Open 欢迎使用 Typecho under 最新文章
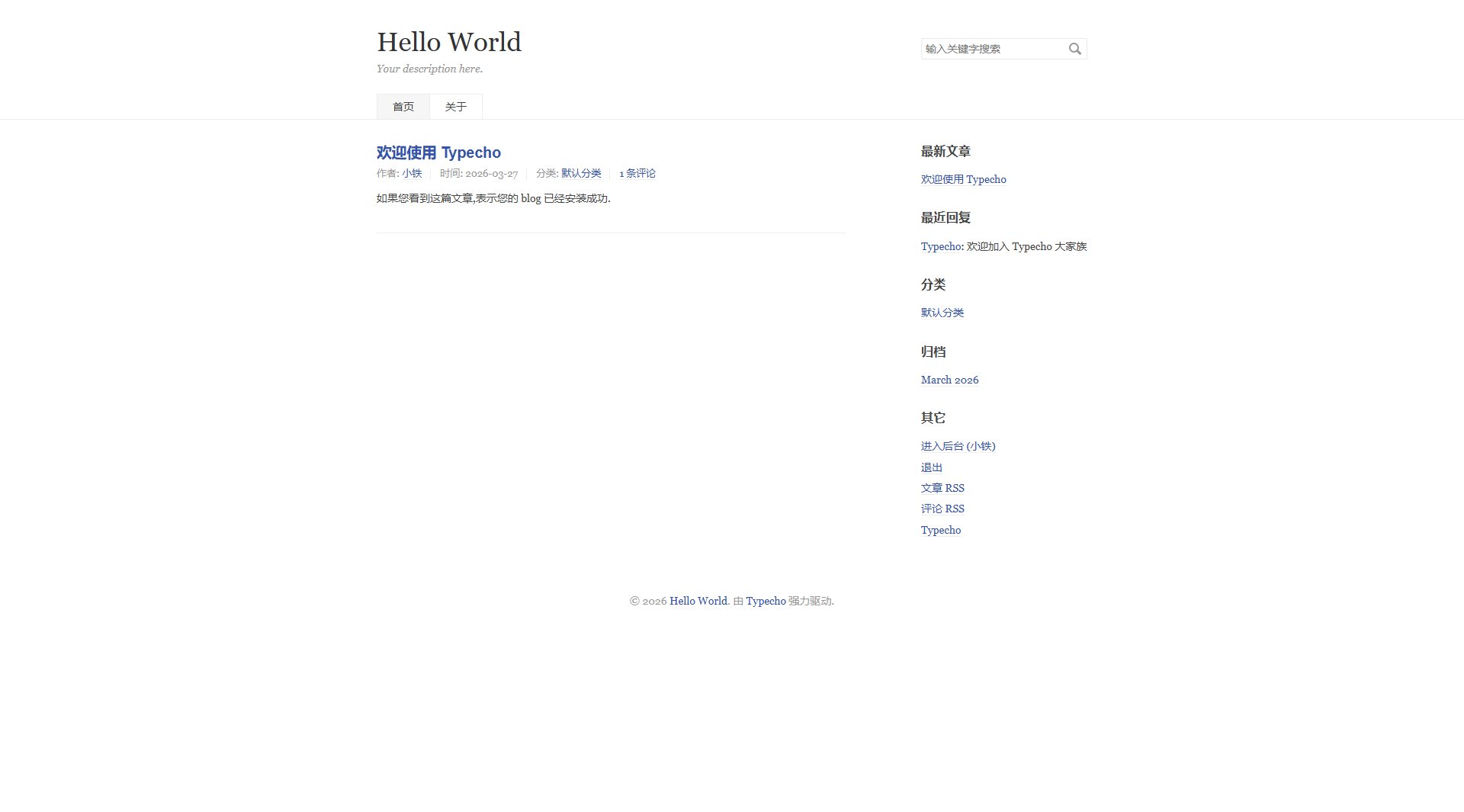The height and width of the screenshot is (812, 1464). [x=963, y=179]
